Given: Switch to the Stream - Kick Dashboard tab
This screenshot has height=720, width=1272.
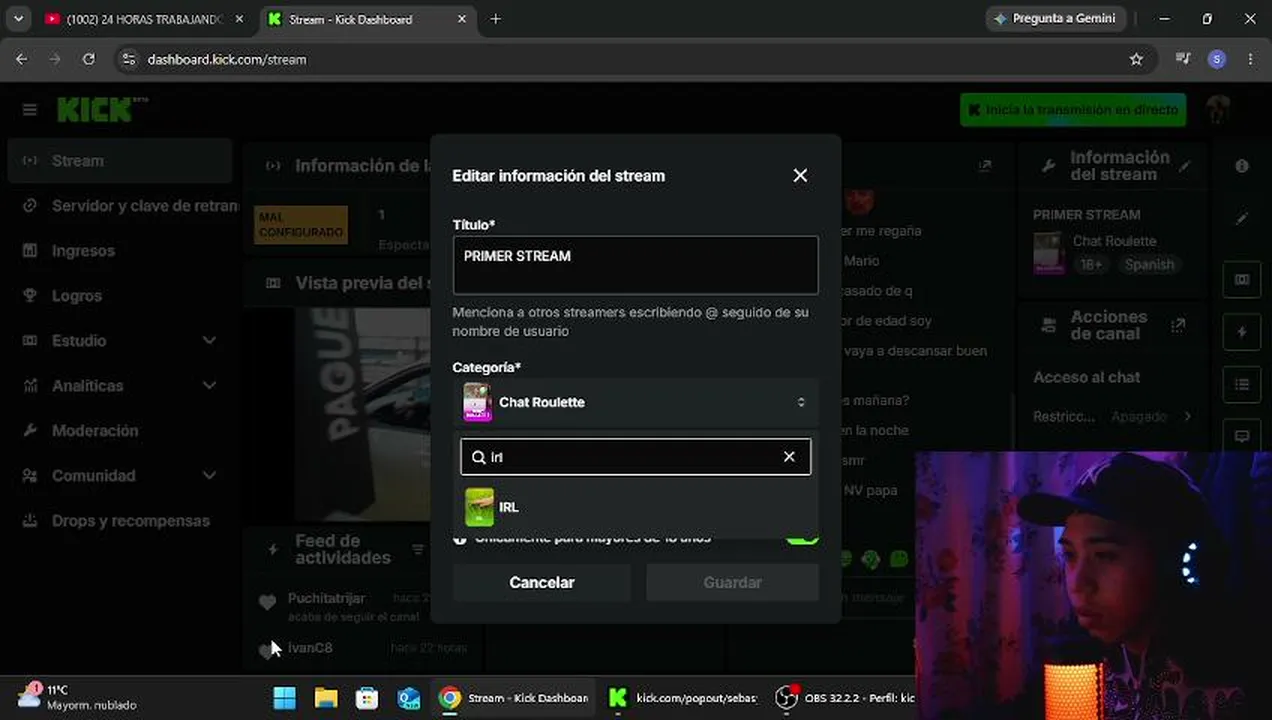Looking at the screenshot, I should (350, 19).
